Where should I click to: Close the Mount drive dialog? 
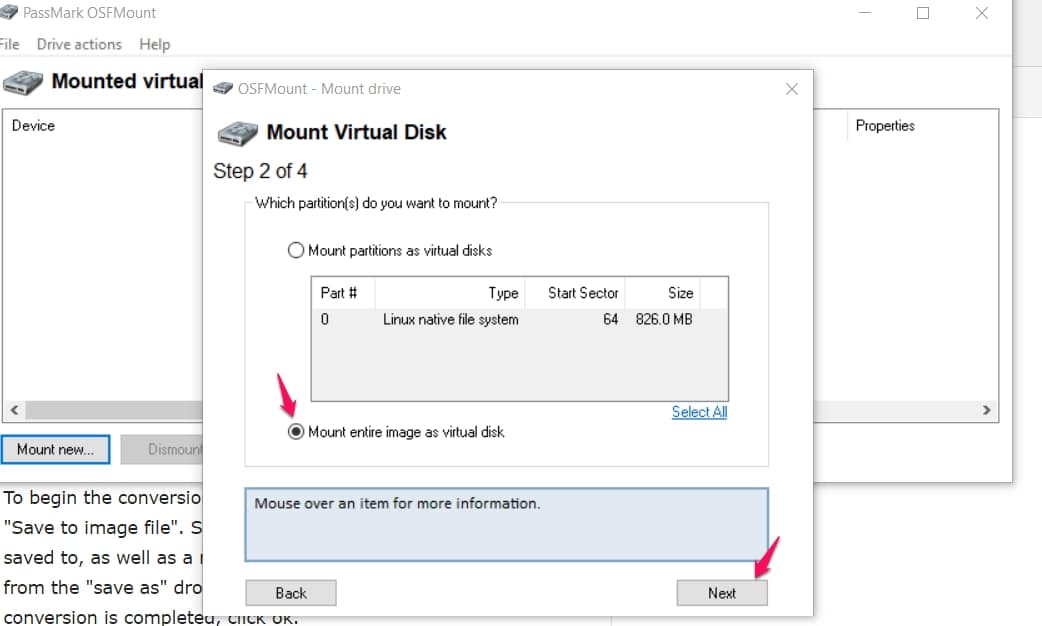791,89
